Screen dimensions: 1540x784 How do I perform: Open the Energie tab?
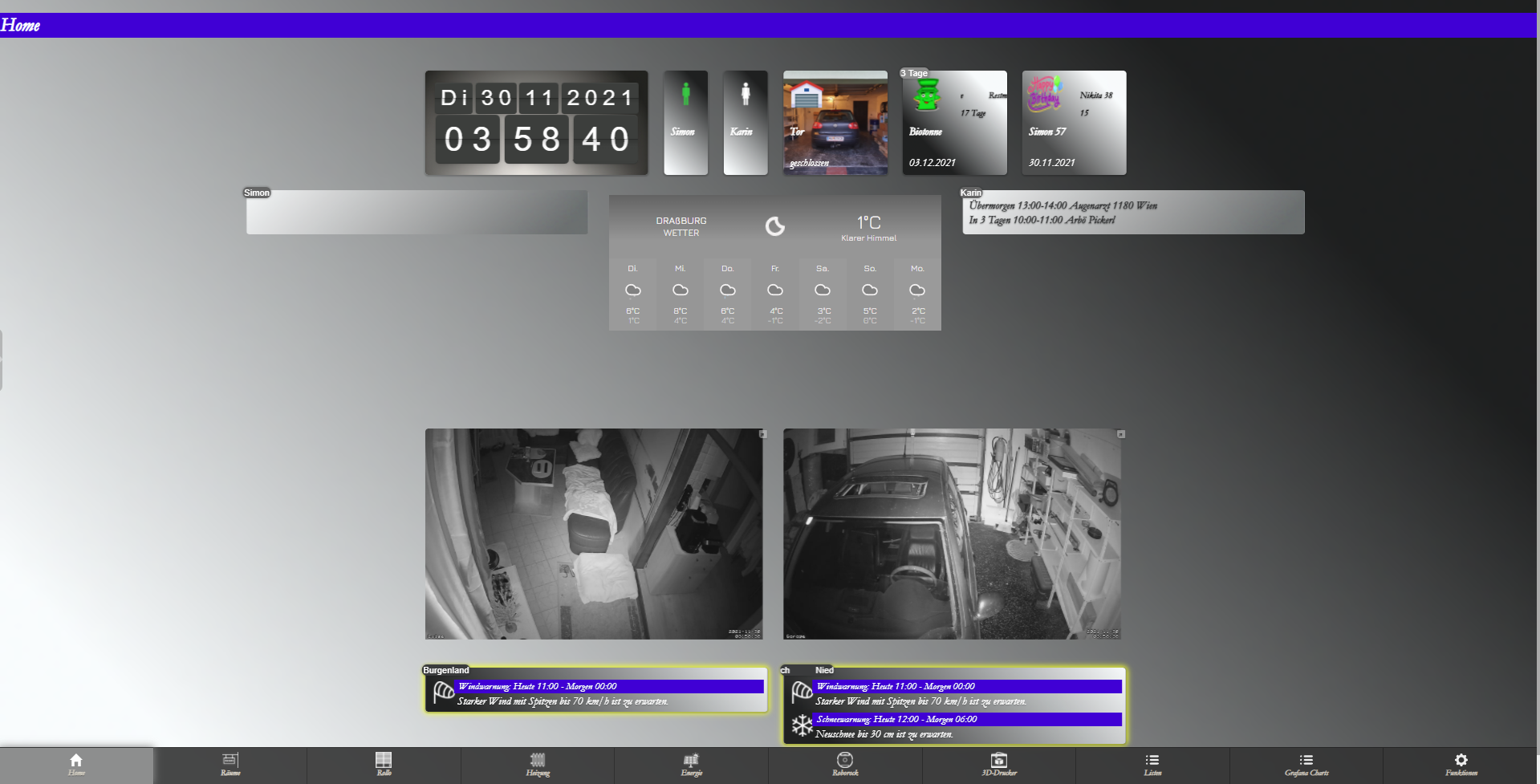tap(691, 766)
